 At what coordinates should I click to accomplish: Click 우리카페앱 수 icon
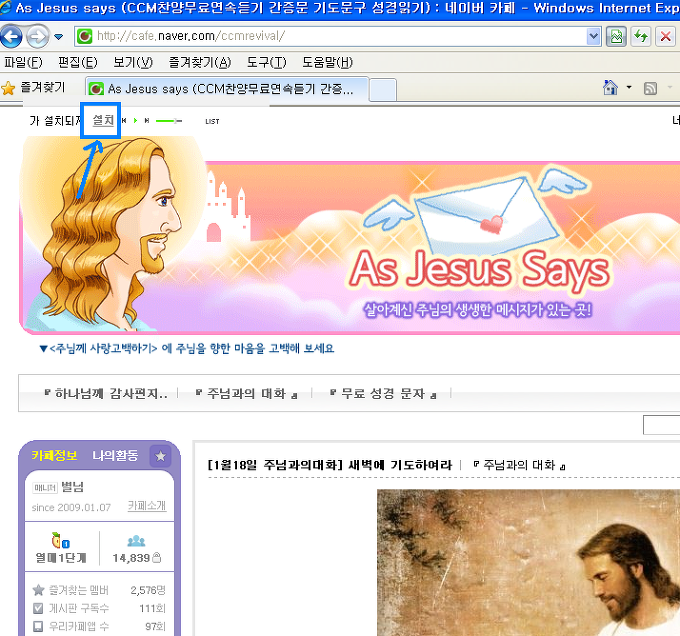pos(38,626)
